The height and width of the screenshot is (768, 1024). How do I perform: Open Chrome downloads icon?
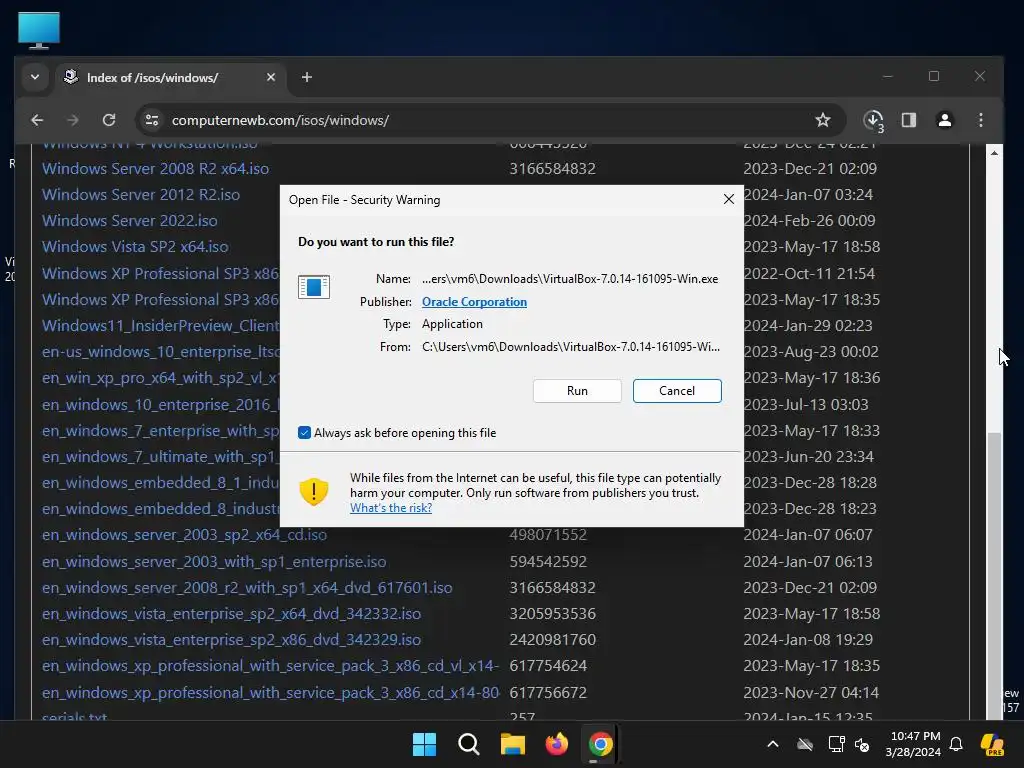(873, 120)
